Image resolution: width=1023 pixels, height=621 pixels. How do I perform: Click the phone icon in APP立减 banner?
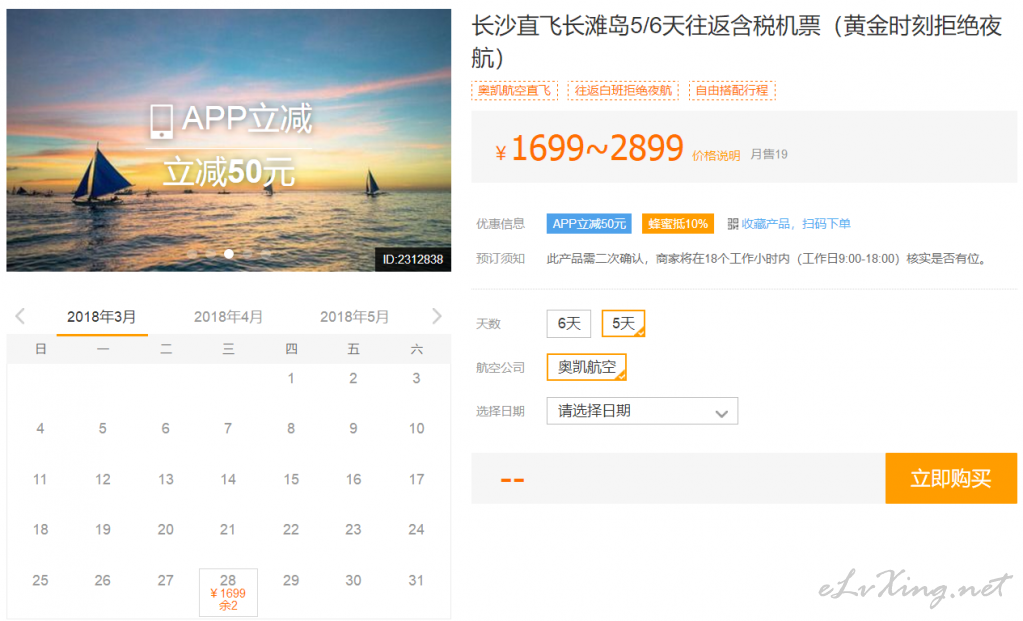coord(161,121)
